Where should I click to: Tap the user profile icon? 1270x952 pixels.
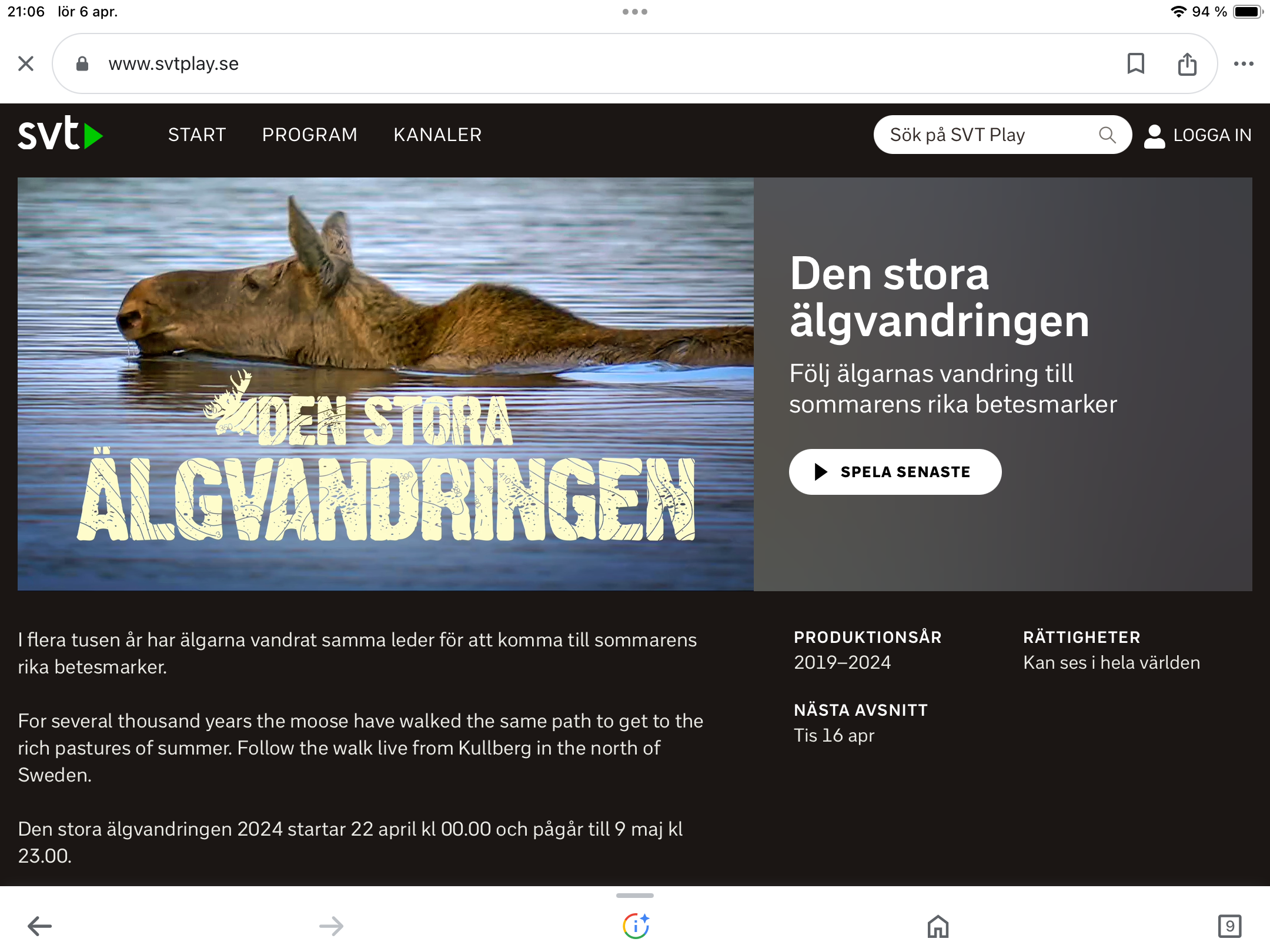(x=1154, y=135)
